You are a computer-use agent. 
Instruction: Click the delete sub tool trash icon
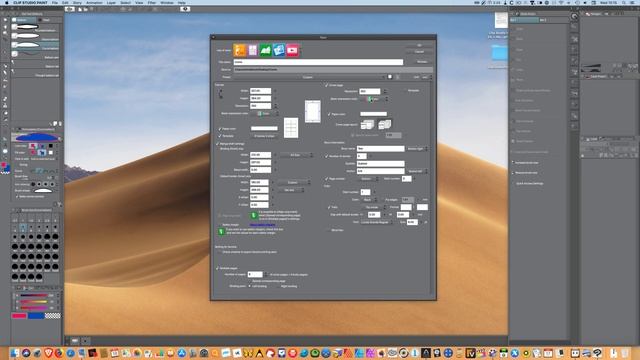(x=60, y=123)
